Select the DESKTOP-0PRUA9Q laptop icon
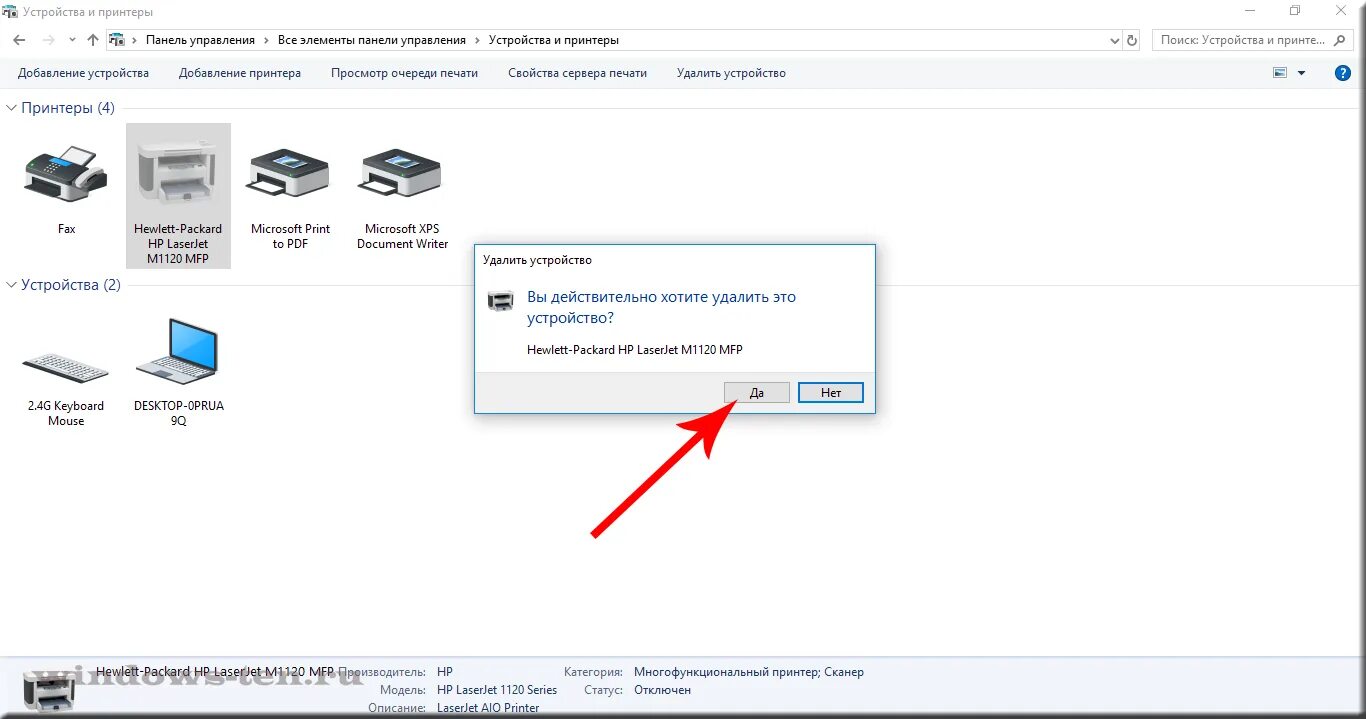The width and height of the screenshot is (1366, 719). coord(178,352)
